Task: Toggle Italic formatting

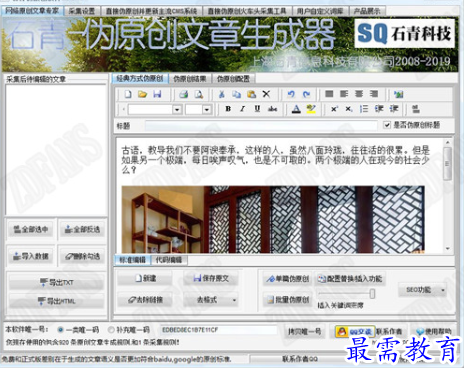Action: (x=242, y=109)
